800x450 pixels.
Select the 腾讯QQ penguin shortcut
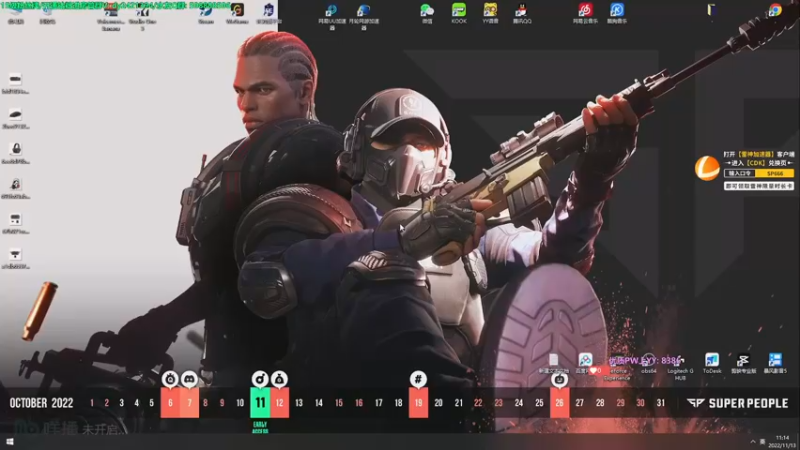[521, 13]
